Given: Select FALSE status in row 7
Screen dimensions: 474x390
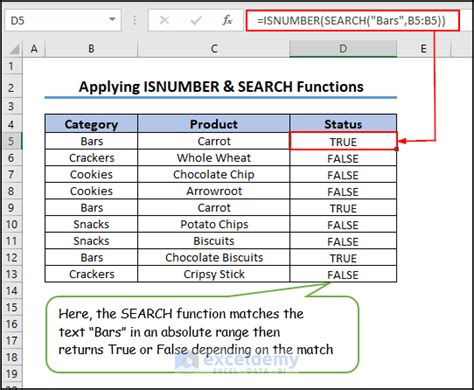Looking at the screenshot, I should (343, 175).
